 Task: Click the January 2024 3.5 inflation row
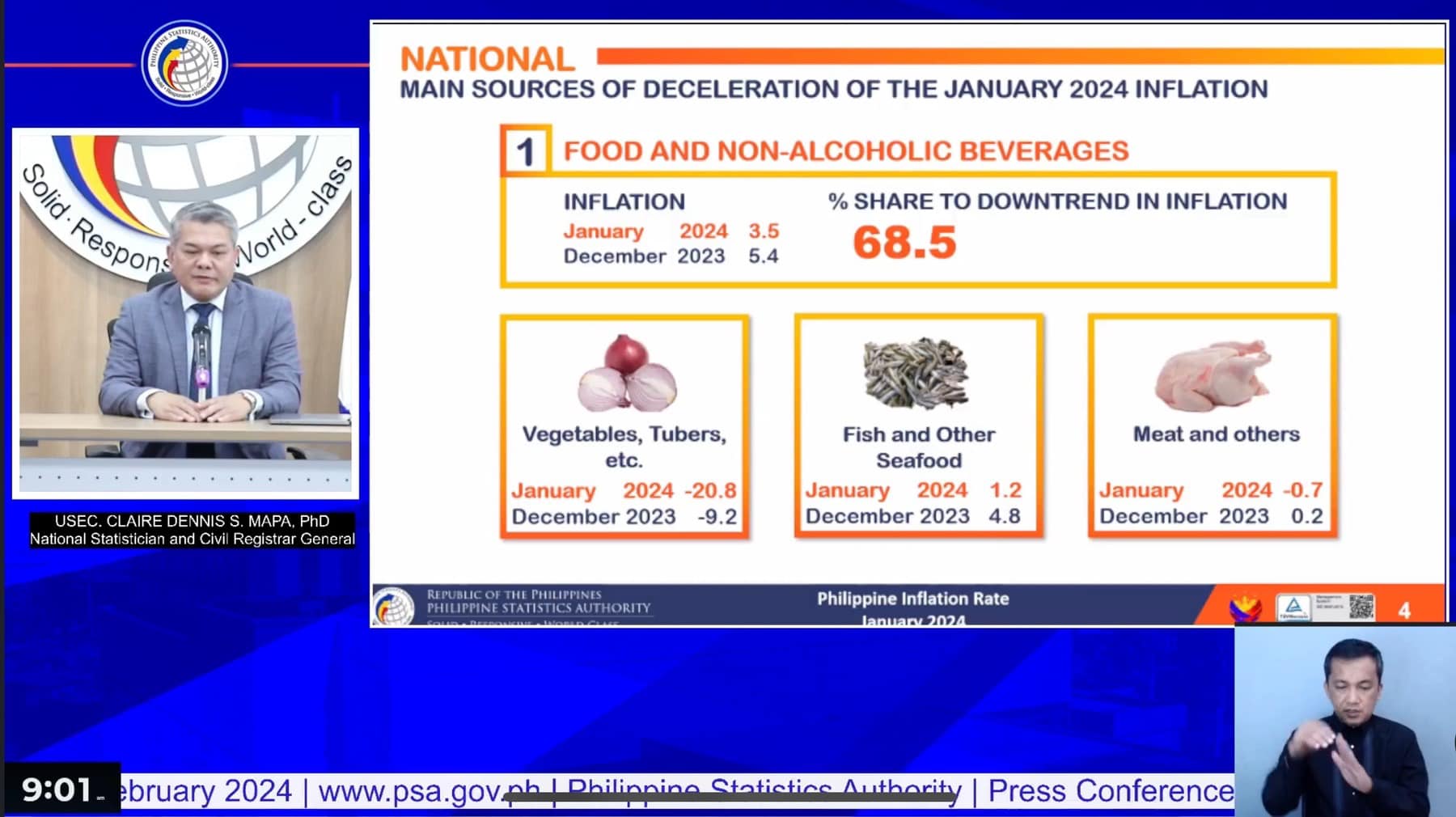pos(671,231)
